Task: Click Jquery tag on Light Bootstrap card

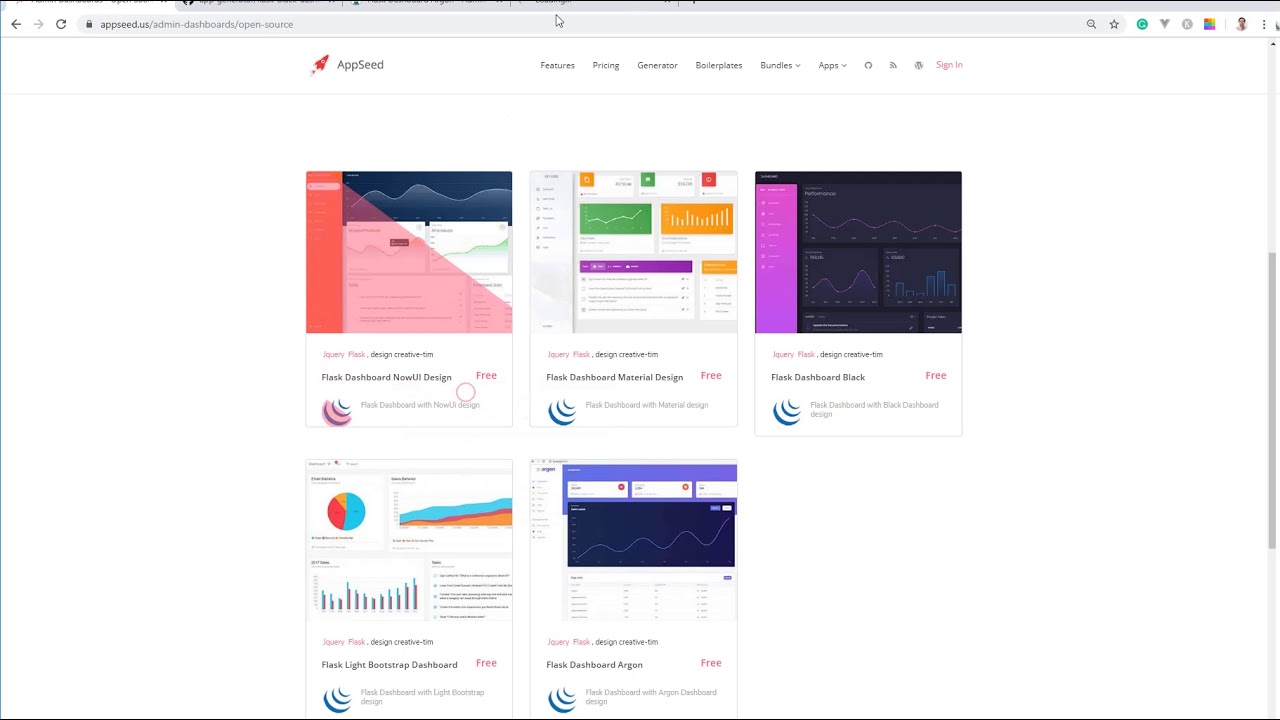Action: (333, 642)
